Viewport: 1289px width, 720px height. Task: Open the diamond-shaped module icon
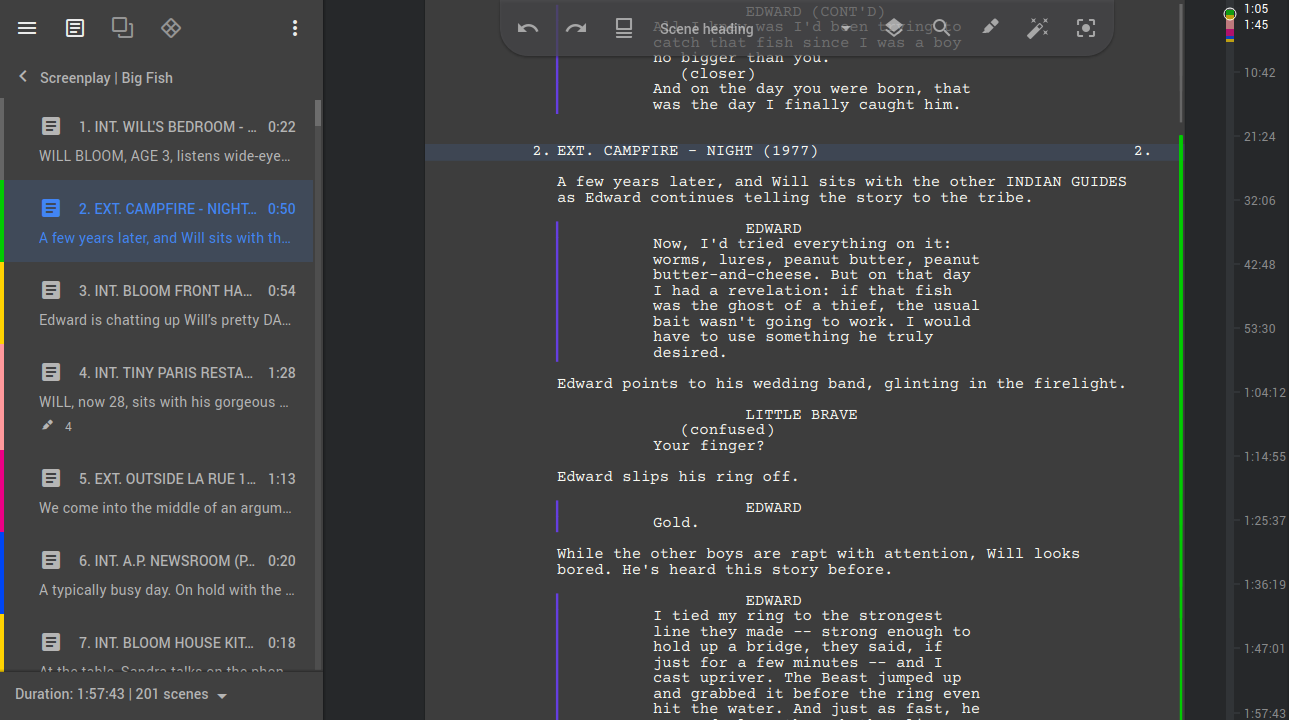(171, 28)
